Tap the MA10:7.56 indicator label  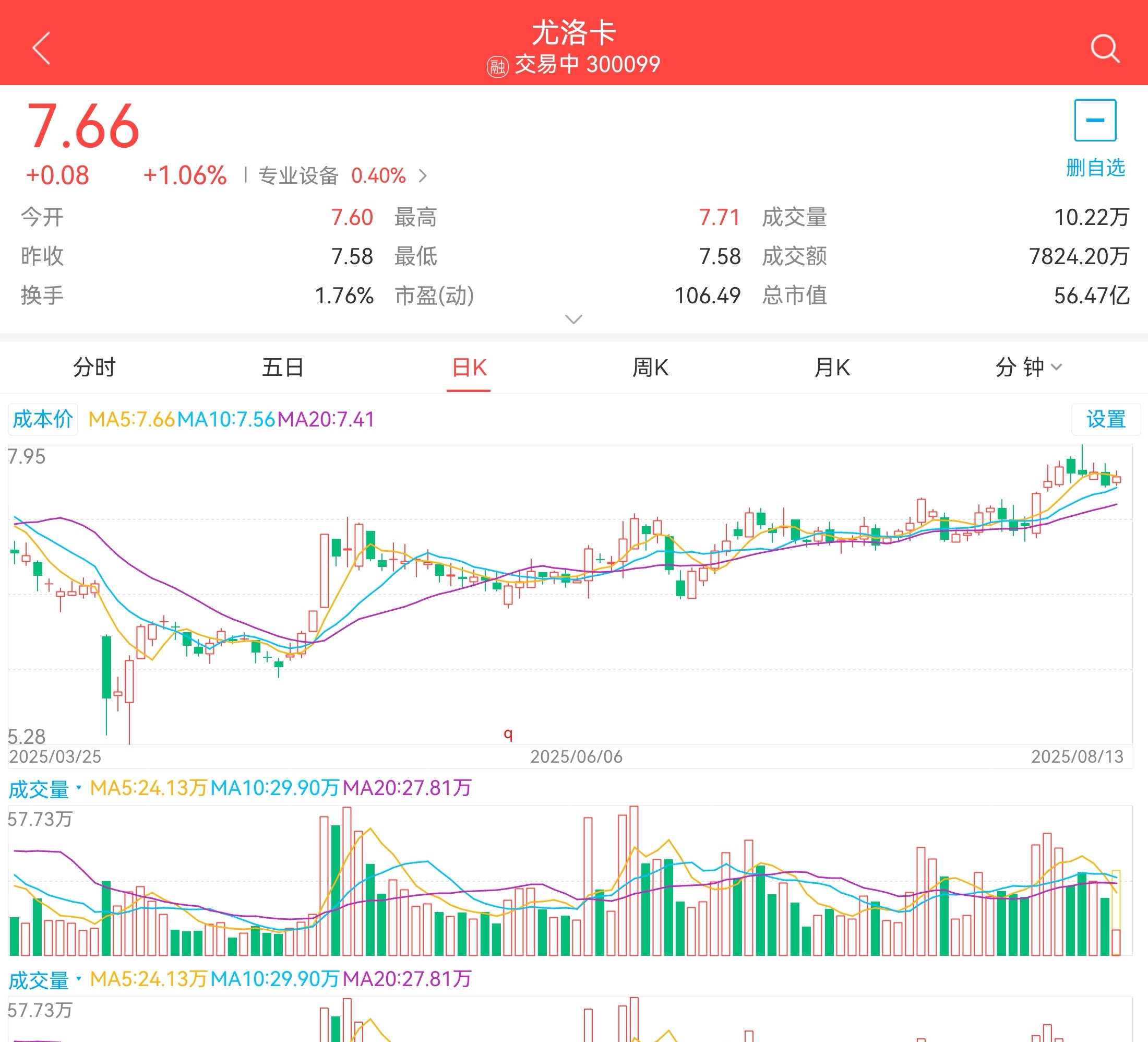226,419
